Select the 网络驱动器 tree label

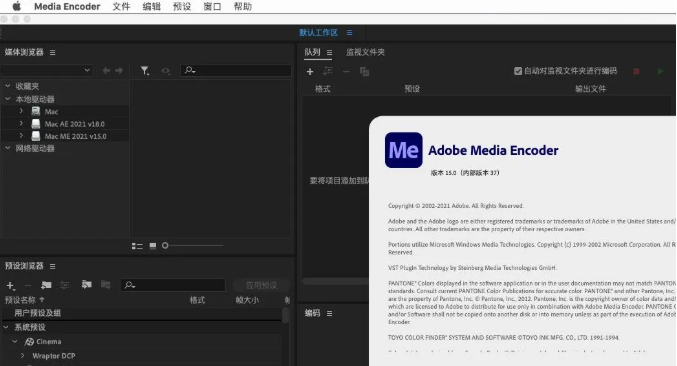tap(35, 148)
